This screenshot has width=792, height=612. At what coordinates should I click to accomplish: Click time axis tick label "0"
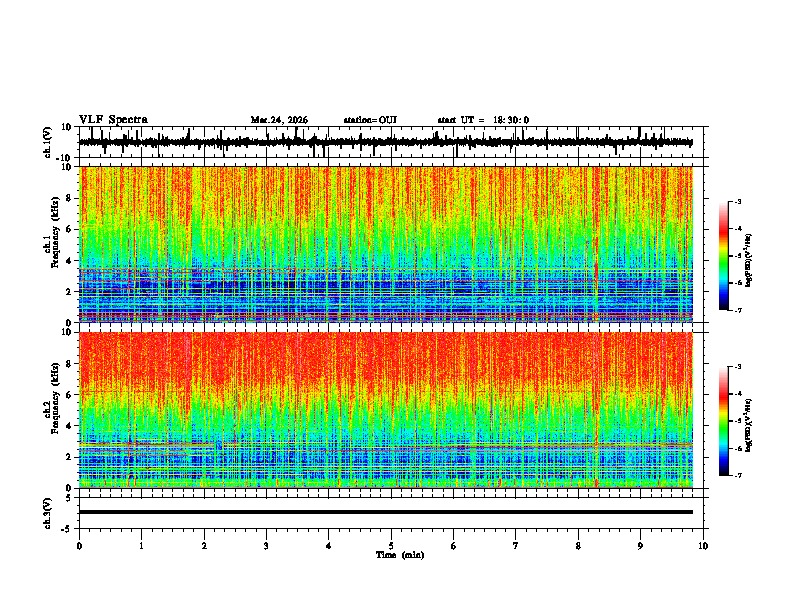pyautogui.click(x=79, y=546)
